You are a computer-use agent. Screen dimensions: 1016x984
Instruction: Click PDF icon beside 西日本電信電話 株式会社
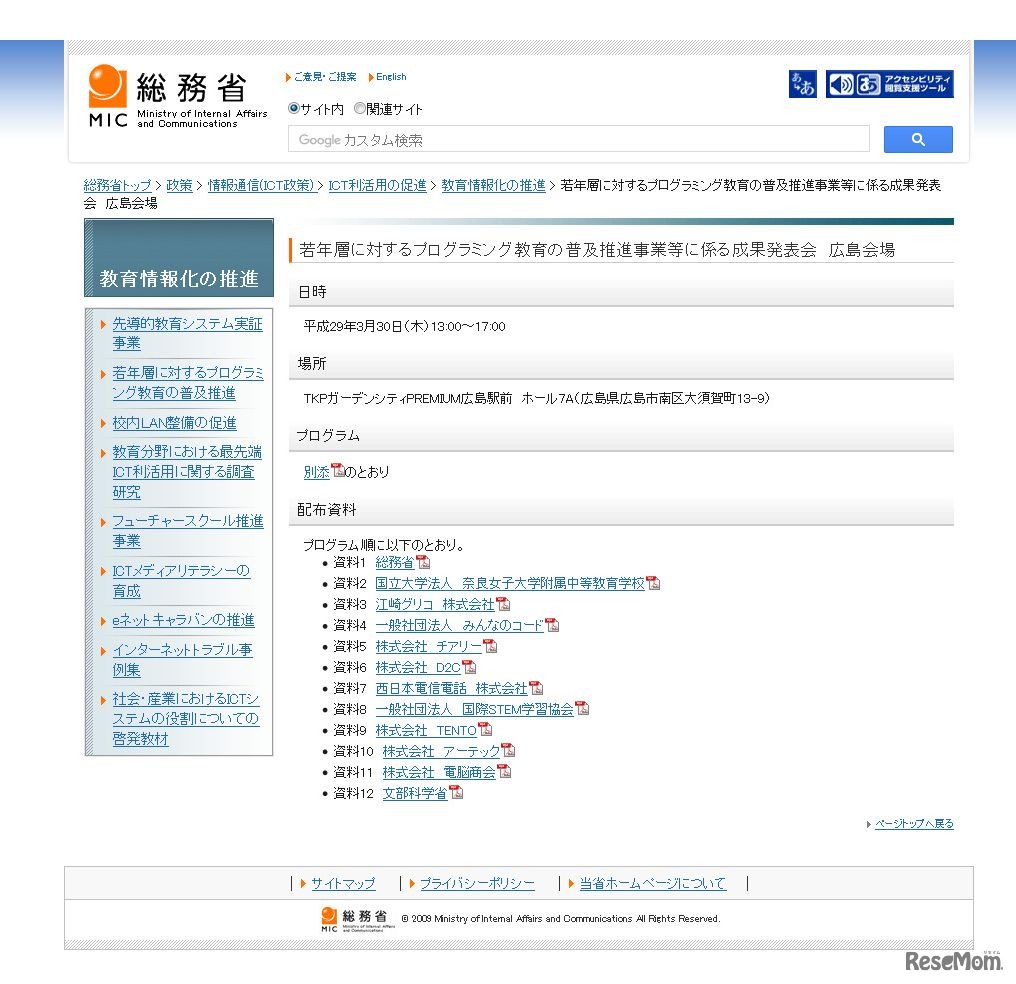pos(536,688)
